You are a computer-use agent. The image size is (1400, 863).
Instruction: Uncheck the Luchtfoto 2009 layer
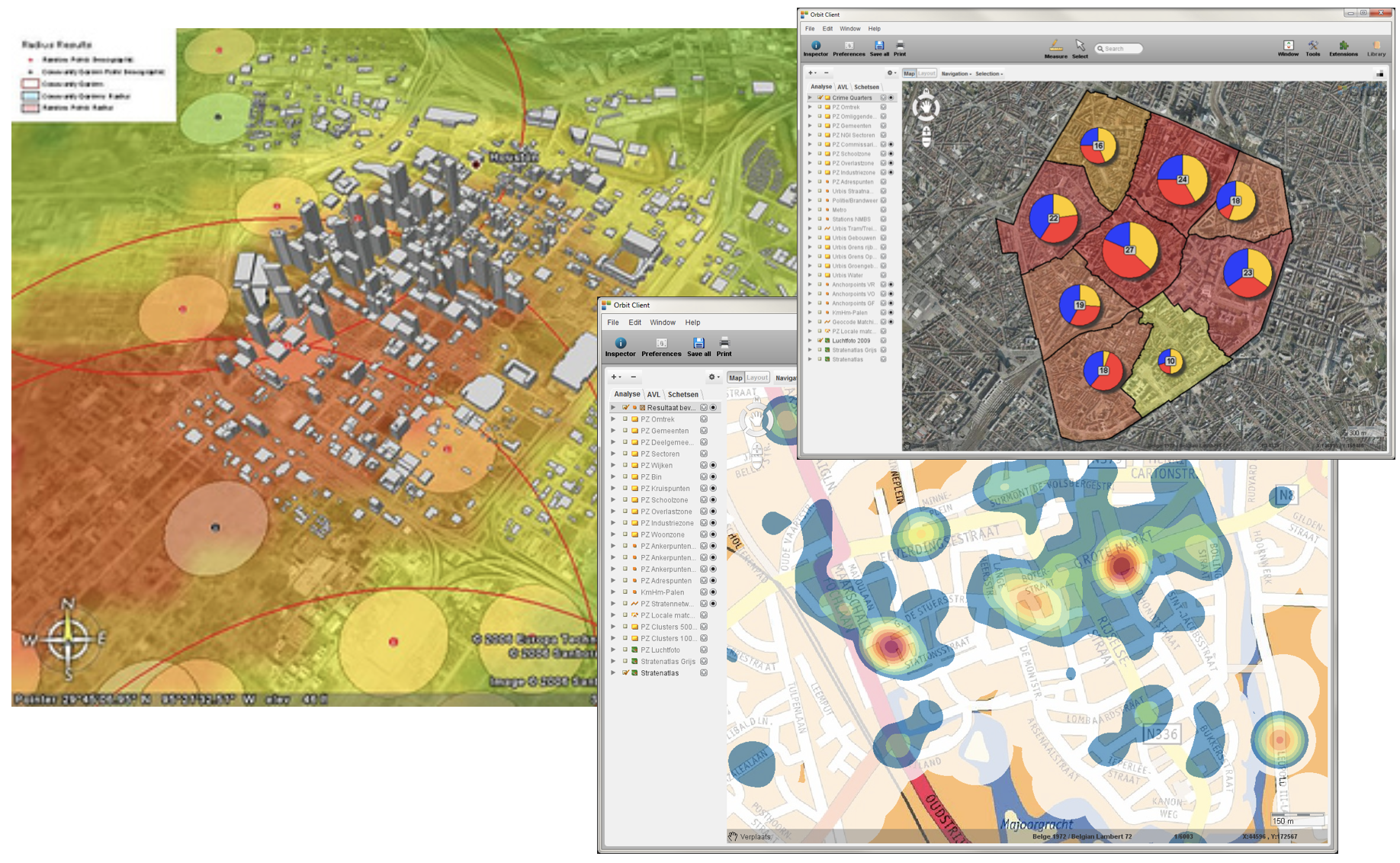820,341
